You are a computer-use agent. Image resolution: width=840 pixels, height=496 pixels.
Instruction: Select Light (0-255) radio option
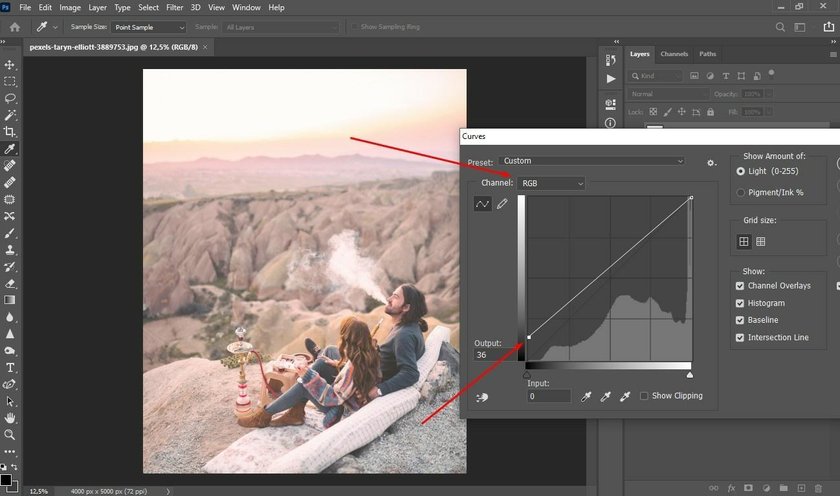(740, 171)
